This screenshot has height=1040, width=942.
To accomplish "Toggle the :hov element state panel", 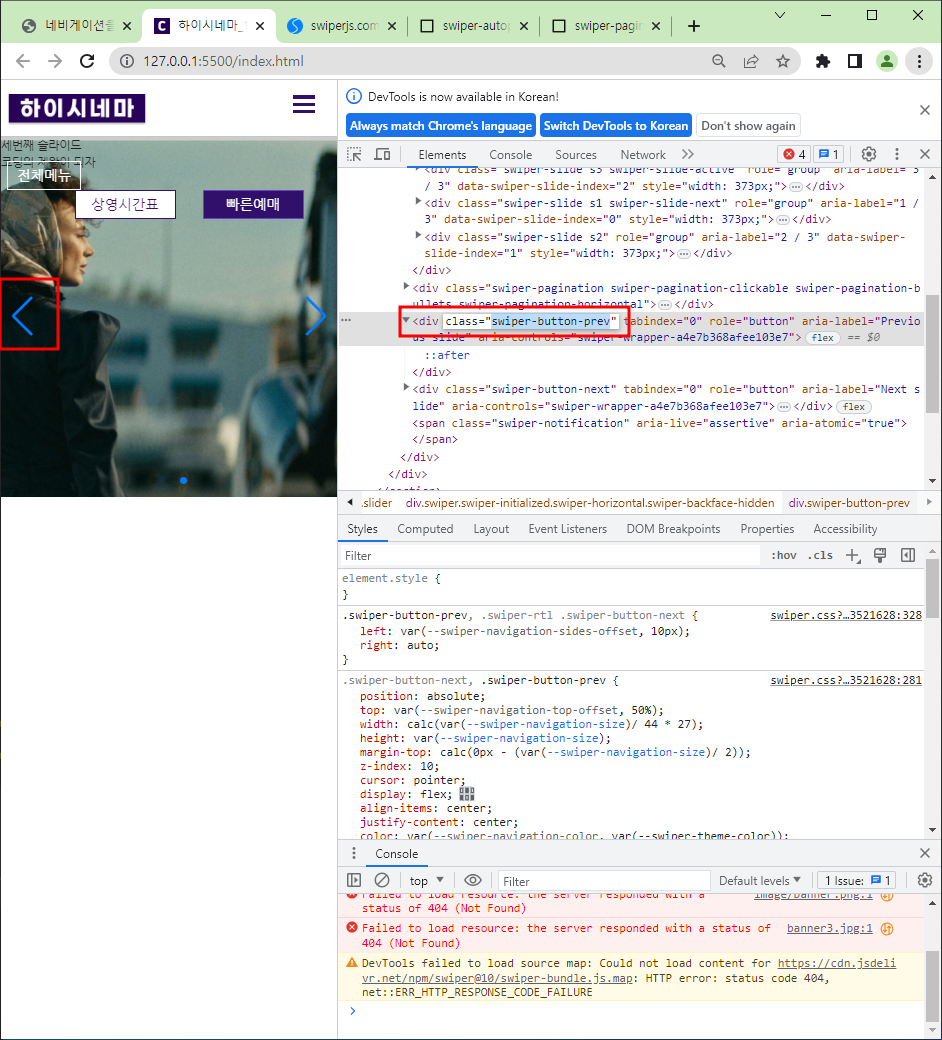I will click(783, 555).
